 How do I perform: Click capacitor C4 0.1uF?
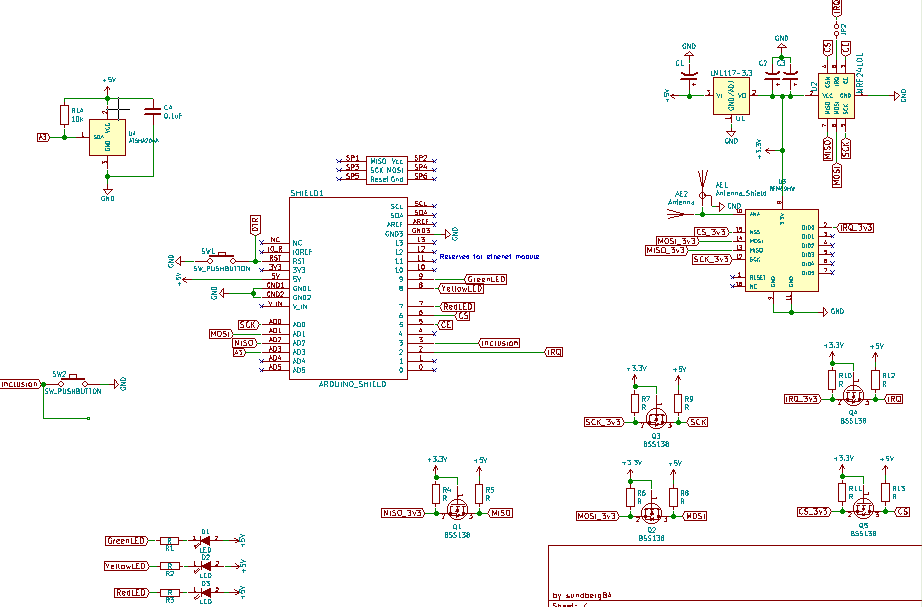pos(151,111)
